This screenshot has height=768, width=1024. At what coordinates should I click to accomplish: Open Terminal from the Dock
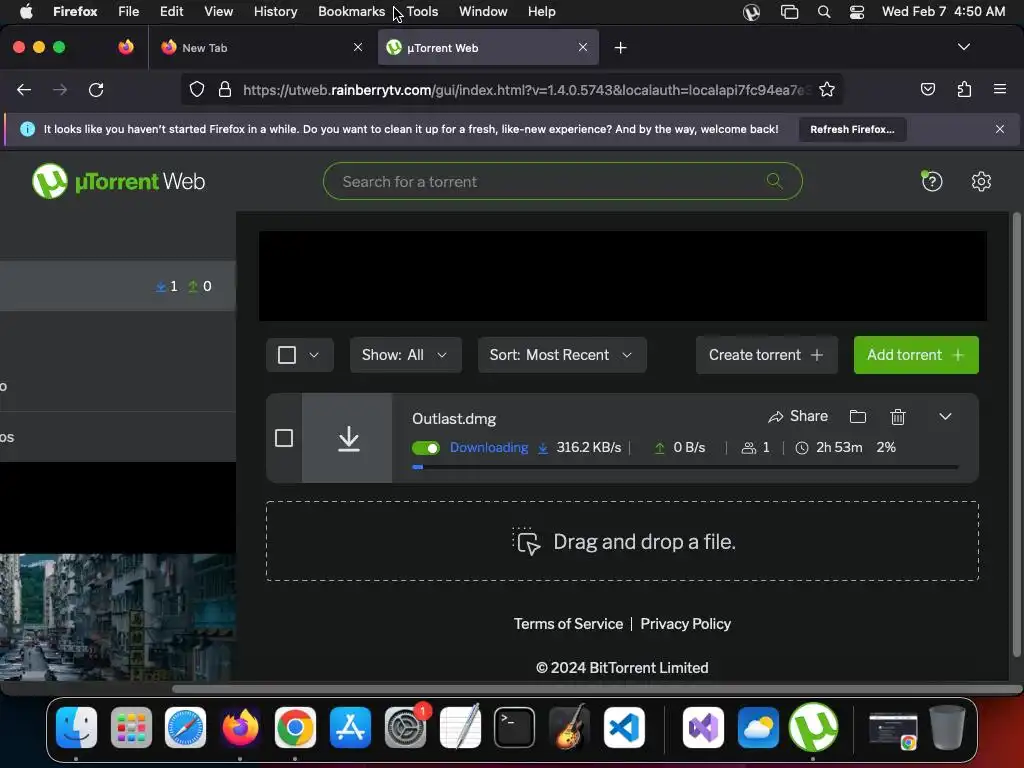coord(515,727)
